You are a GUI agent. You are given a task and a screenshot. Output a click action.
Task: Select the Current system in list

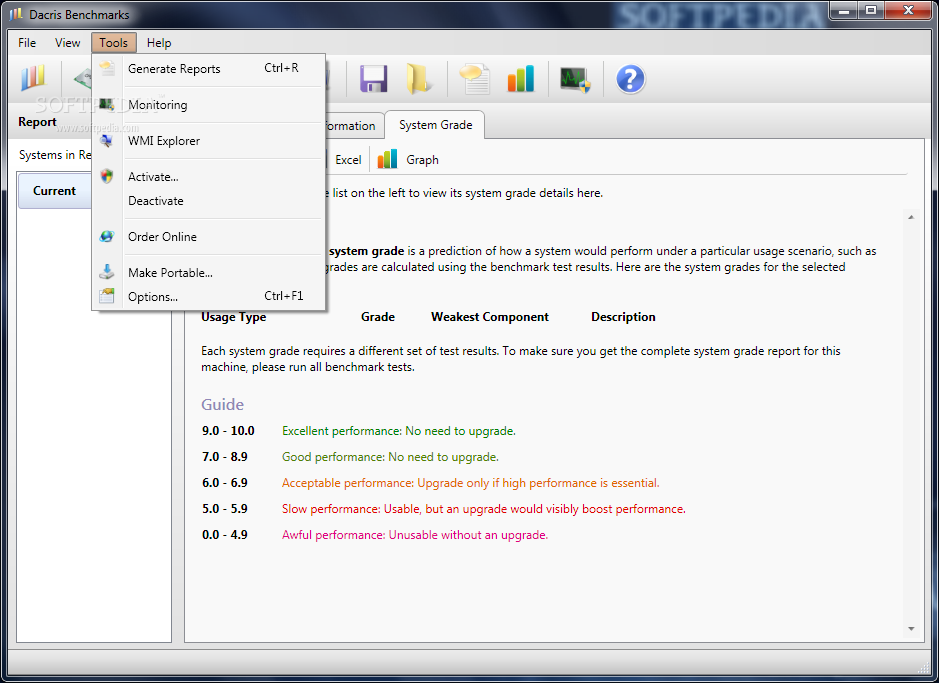point(54,190)
